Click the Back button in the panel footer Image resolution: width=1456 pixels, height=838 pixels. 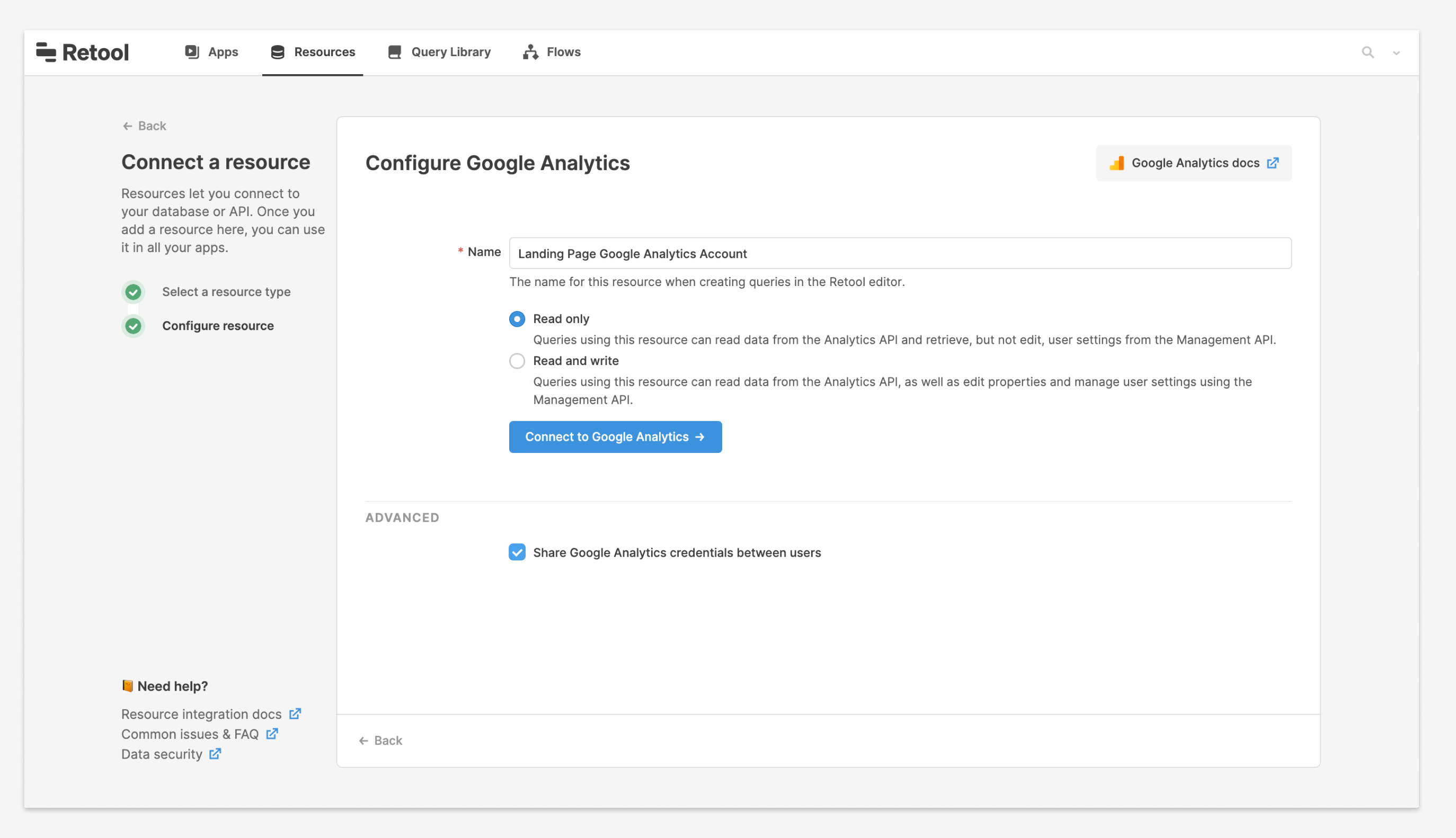click(380, 741)
